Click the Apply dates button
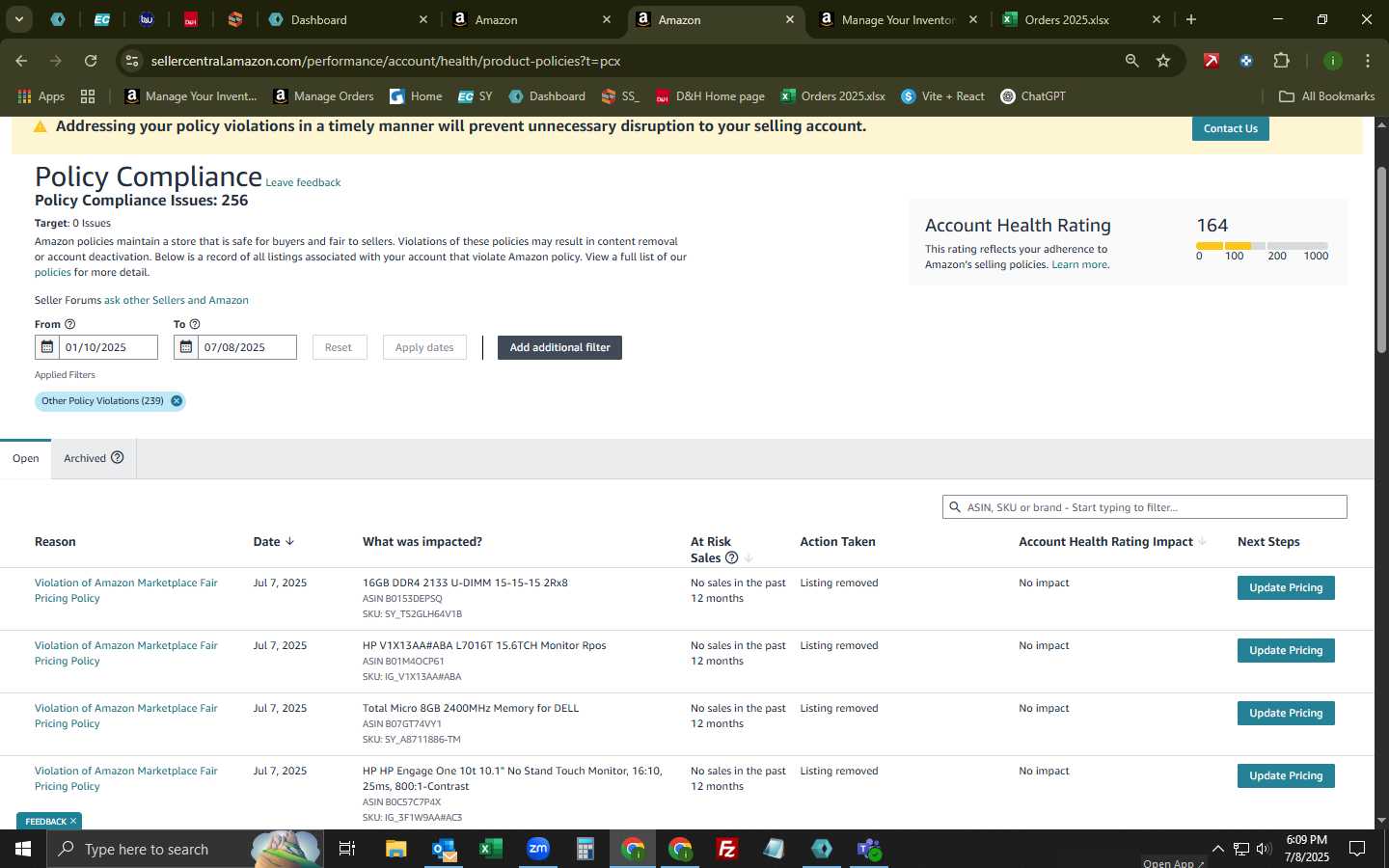This screenshot has width=1389, height=868. tap(424, 347)
